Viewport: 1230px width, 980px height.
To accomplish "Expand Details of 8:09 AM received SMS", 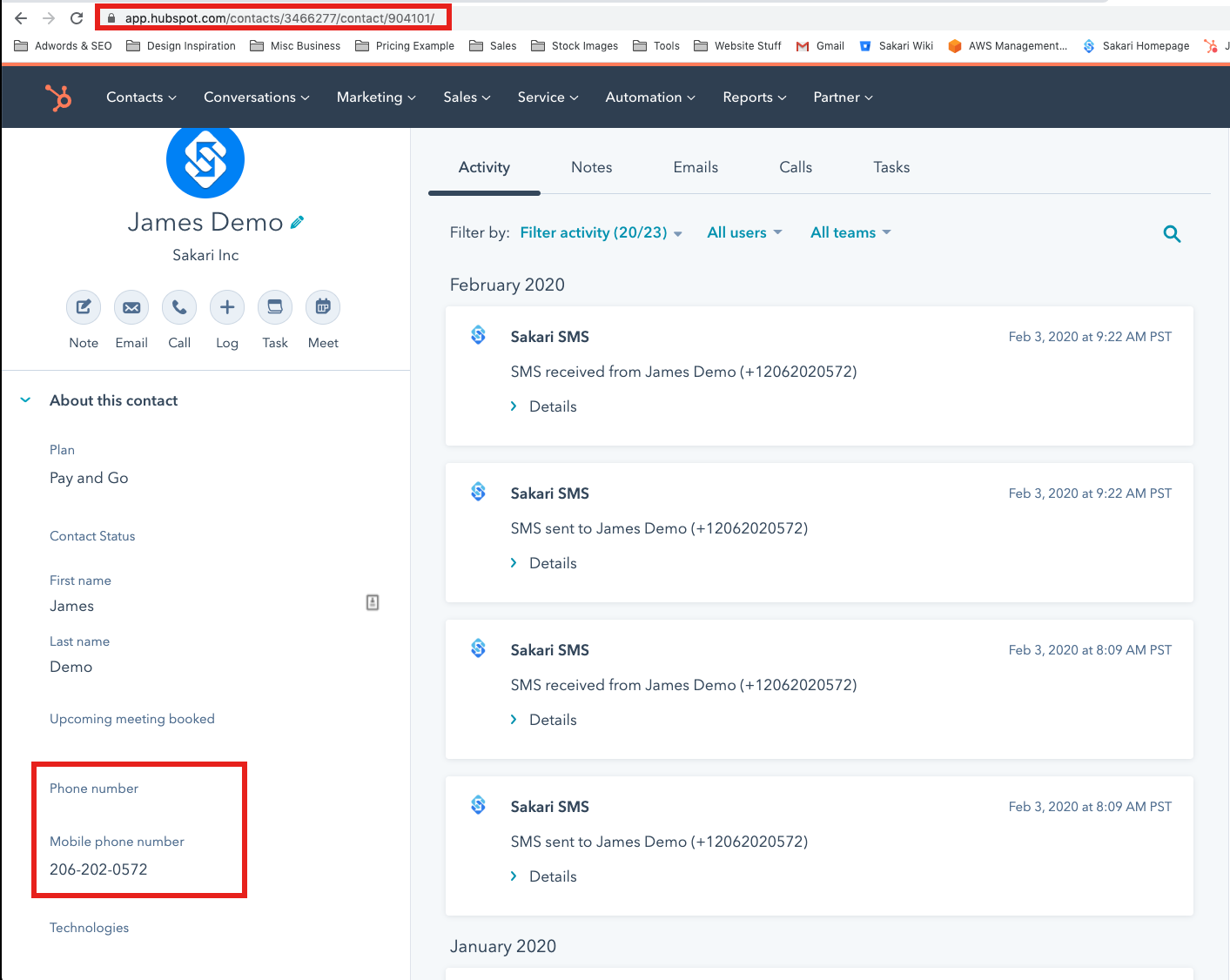I will pyautogui.click(x=543, y=720).
